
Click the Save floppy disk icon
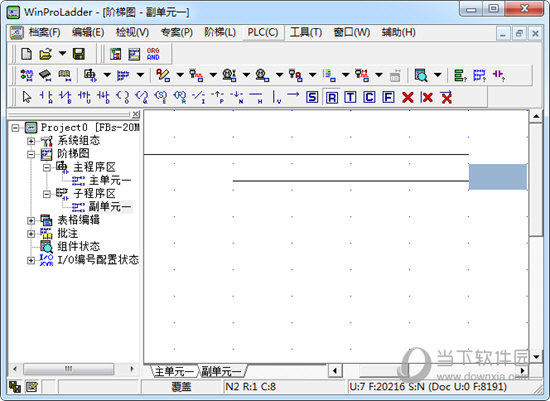79,54
